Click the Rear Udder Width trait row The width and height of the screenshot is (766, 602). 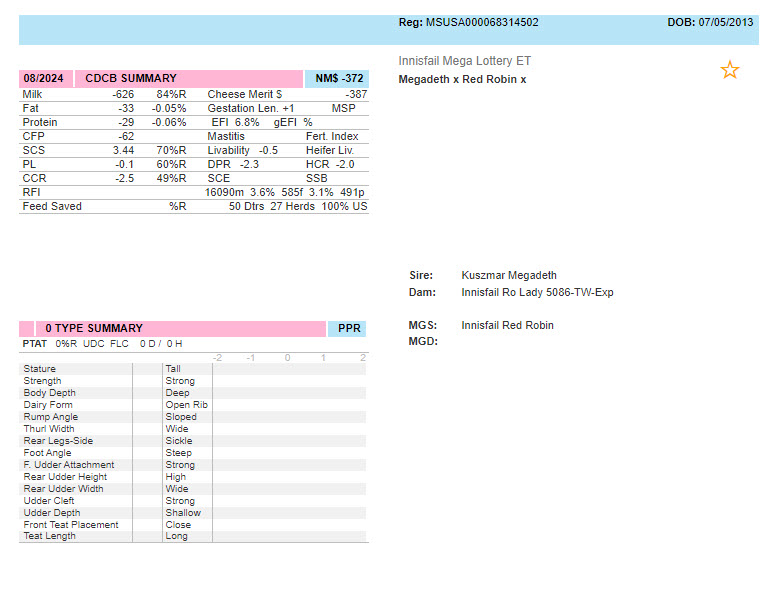point(192,489)
